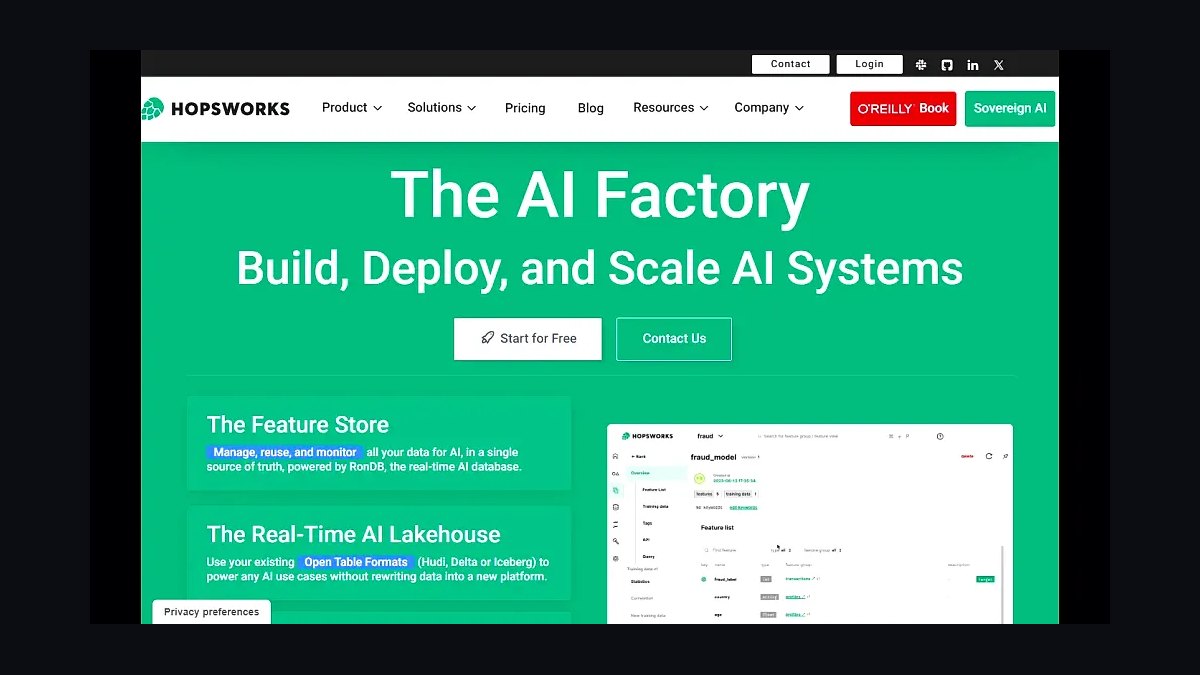Expand the Solutions menu
Screen dimensions: 1200x675
(442, 108)
